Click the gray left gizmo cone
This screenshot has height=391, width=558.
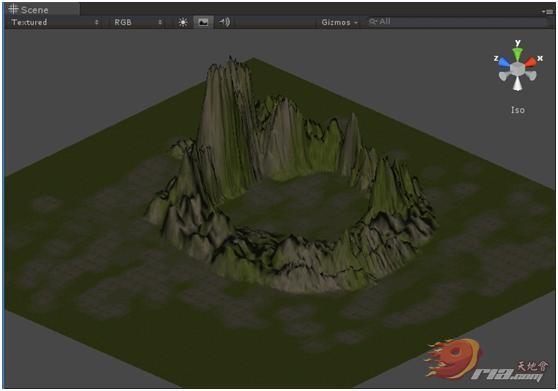(x=504, y=76)
